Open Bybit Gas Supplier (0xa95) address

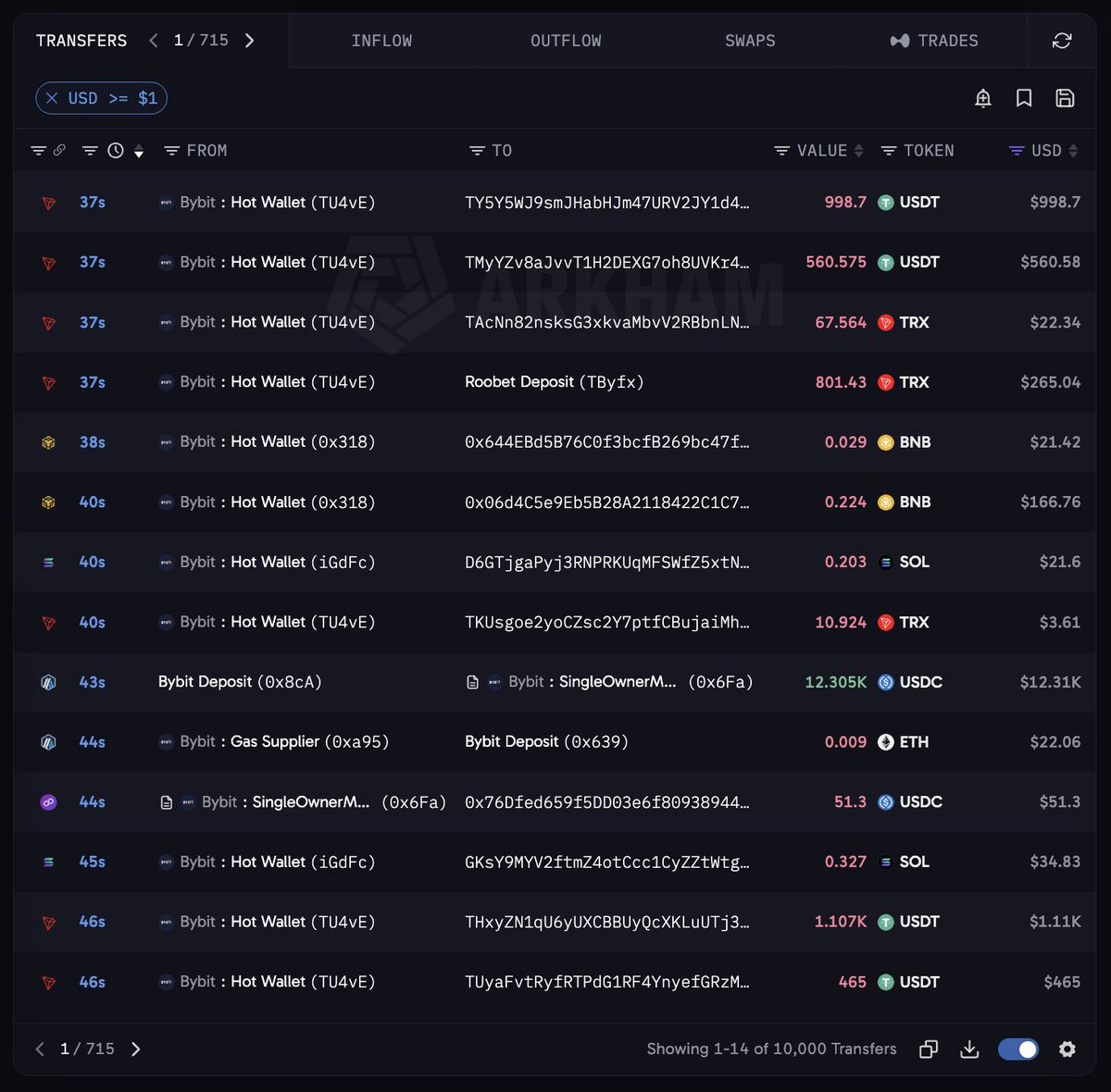click(x=274, y=741)
